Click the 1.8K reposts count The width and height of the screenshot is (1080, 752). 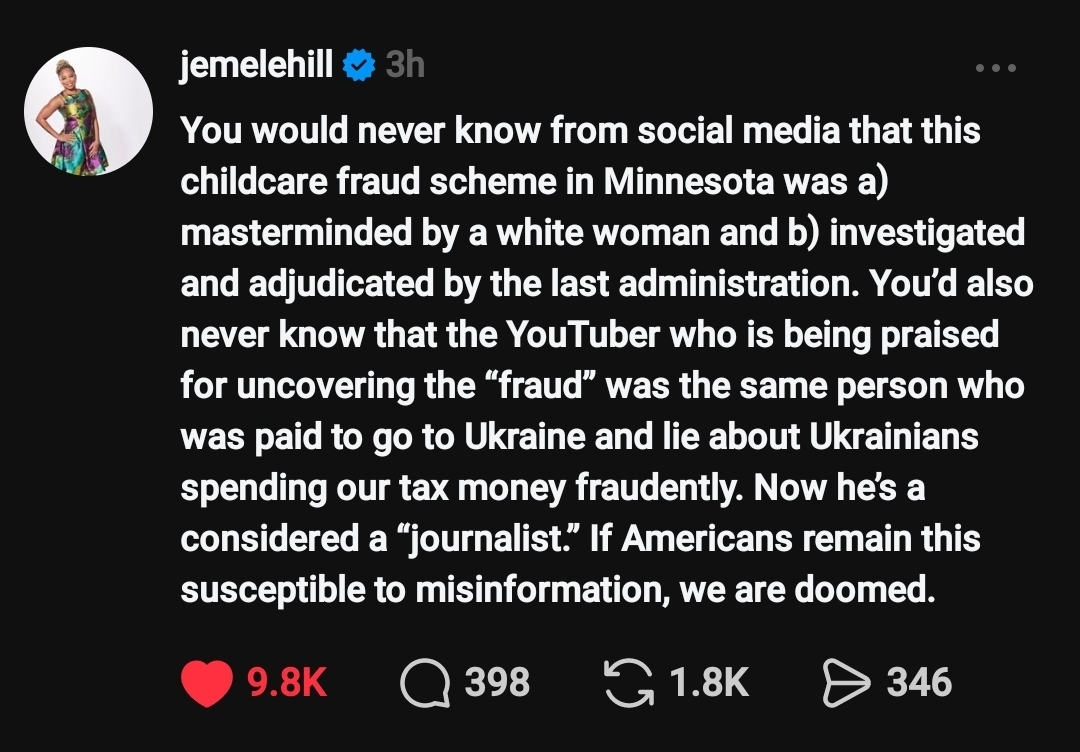pyautogui.click(x=708, y=683)
